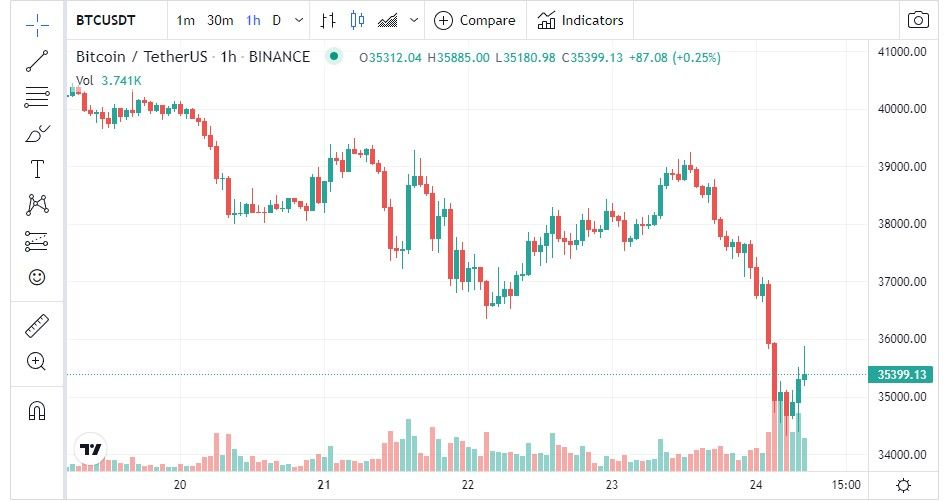Screen dimensions: 948x501
Task: Click the BTCUSDT symbol search field
Action: (106, 20)
